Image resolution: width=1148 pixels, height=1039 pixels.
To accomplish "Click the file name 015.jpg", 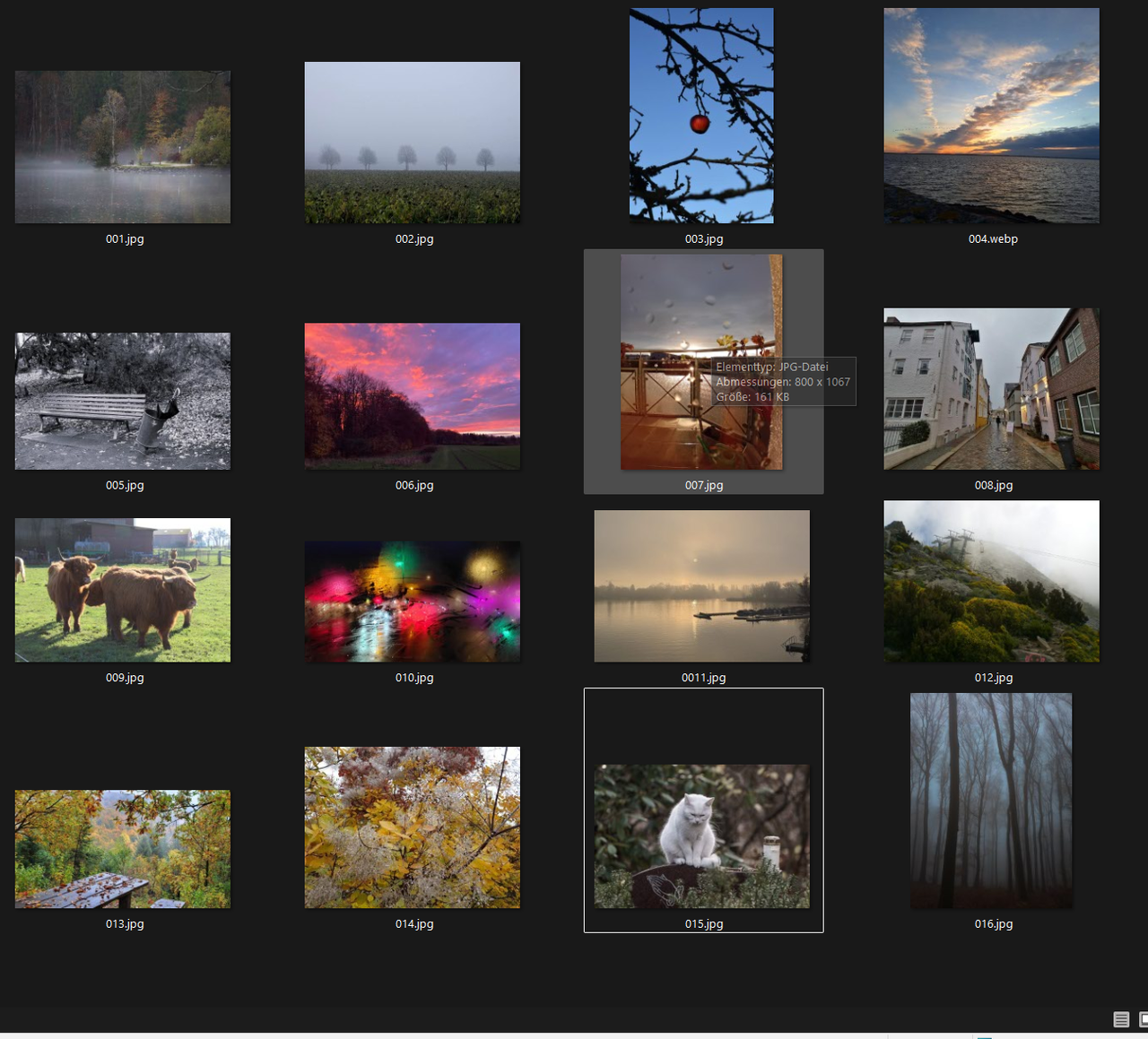I will [704, 923].
